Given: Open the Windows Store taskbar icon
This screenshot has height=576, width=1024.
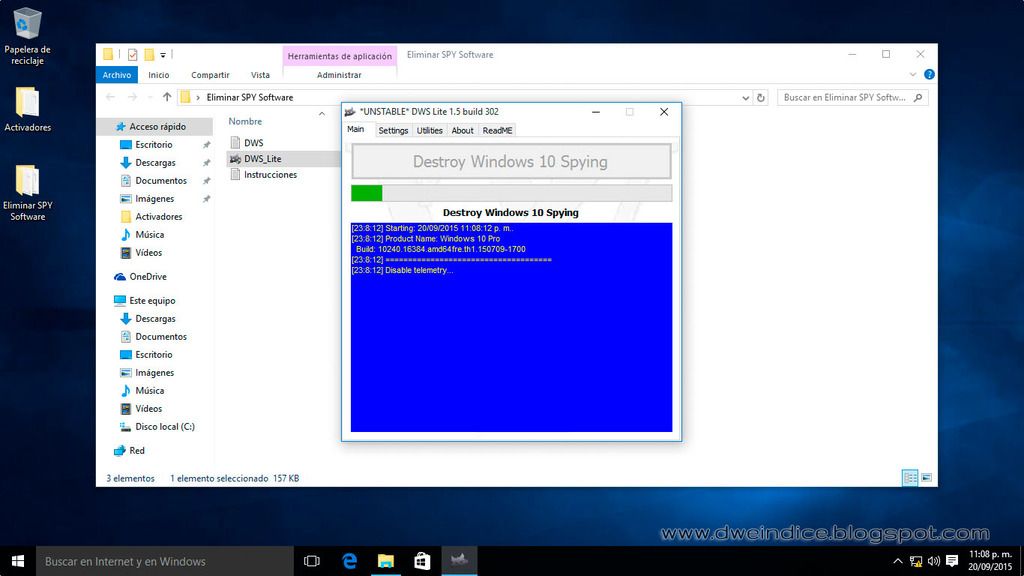Looking at the screenshot, I should [422, 561].
